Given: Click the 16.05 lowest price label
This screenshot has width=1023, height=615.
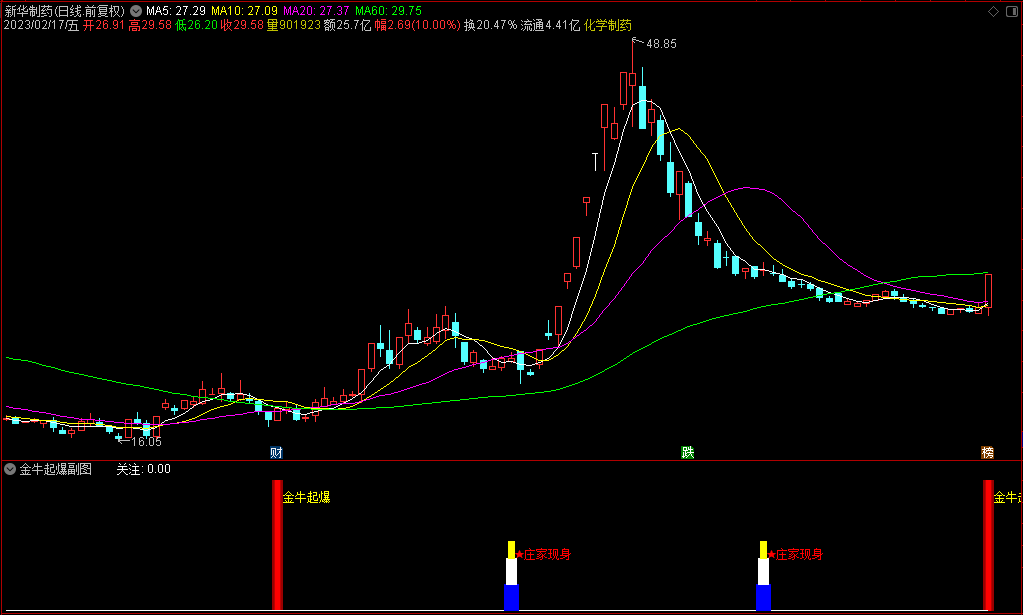Looking at the screenshot, I should [x=146, y=442].
